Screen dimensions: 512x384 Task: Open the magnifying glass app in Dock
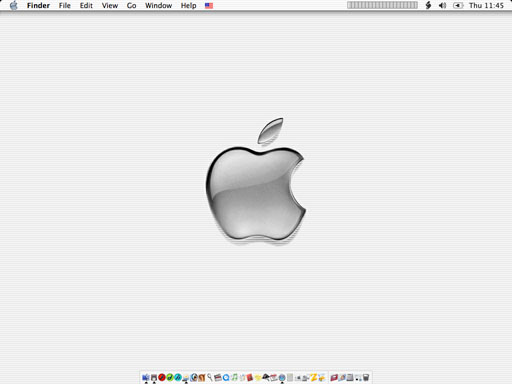pyautogui.click(x=210, y=377)
